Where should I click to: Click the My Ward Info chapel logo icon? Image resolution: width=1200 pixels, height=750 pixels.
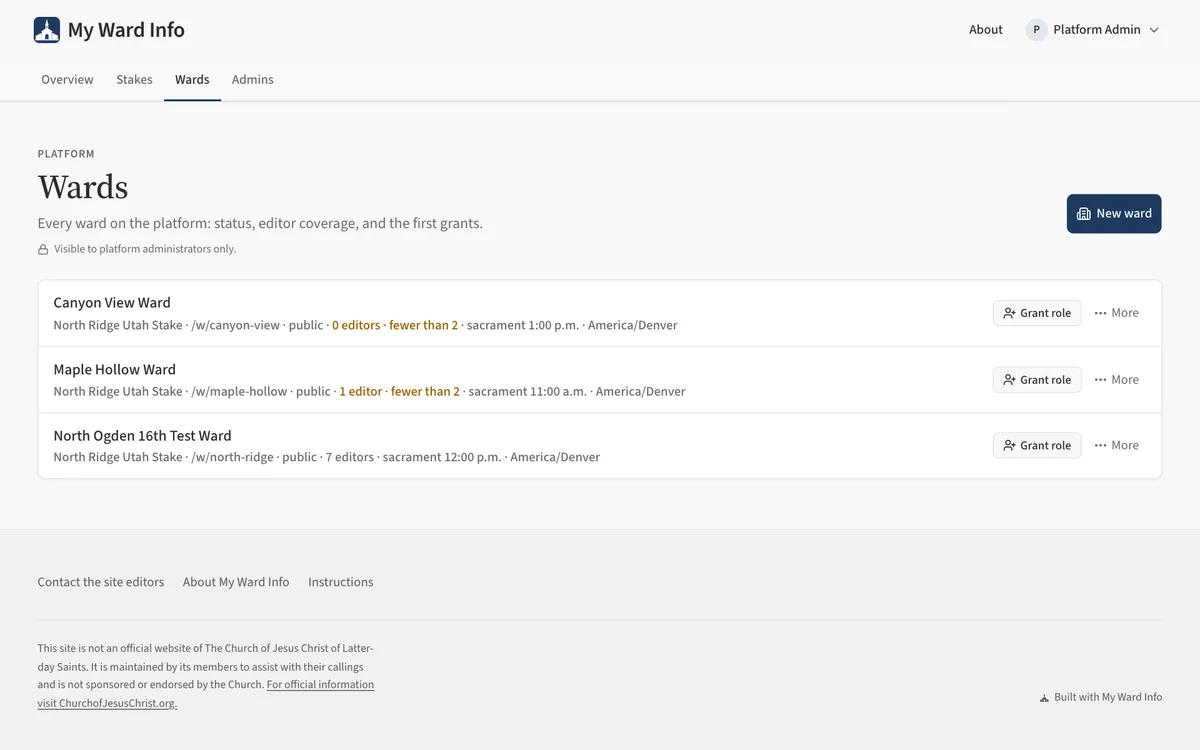[x=47, y=30]
